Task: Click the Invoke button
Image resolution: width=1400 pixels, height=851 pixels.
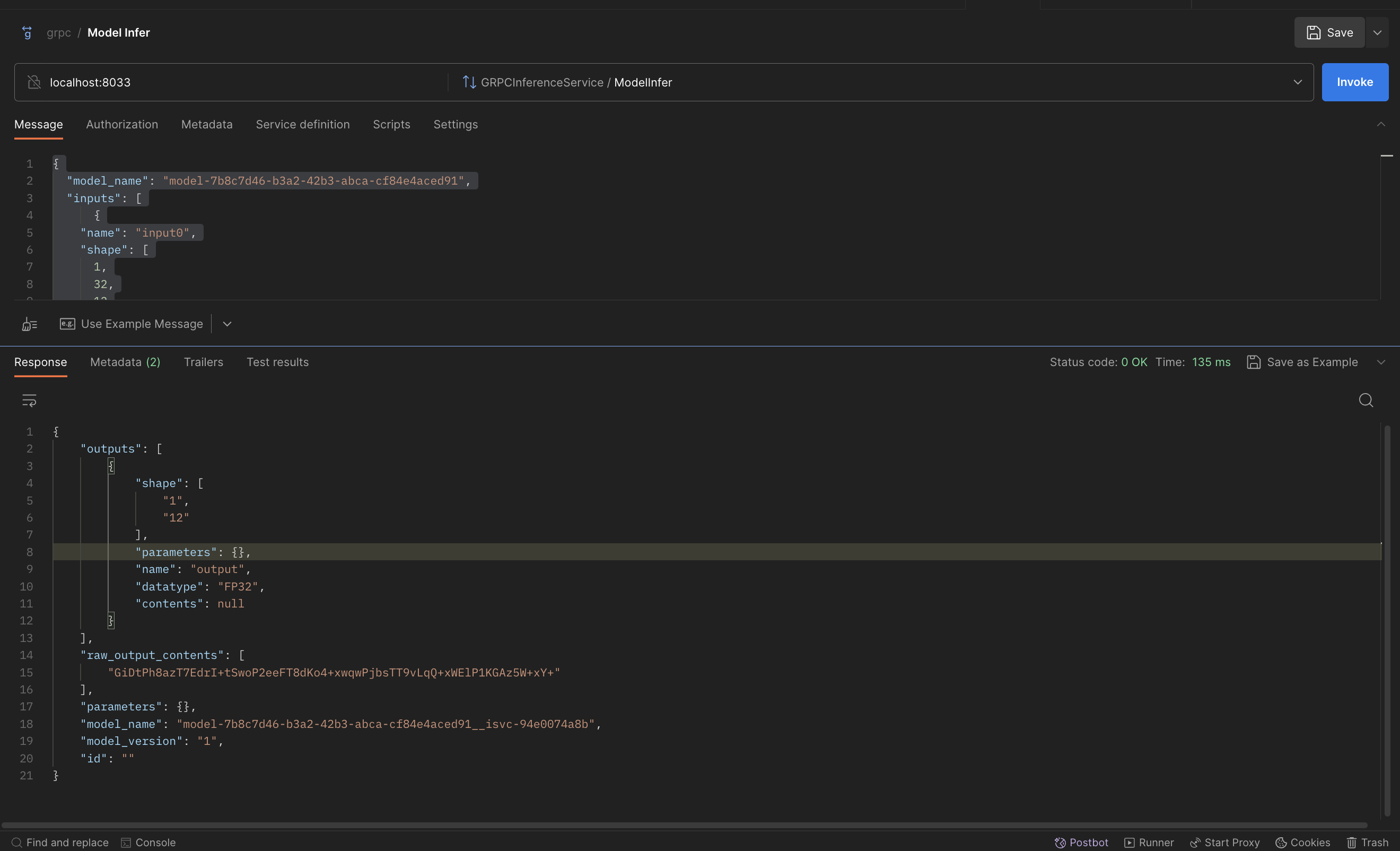Action: 1355,82
